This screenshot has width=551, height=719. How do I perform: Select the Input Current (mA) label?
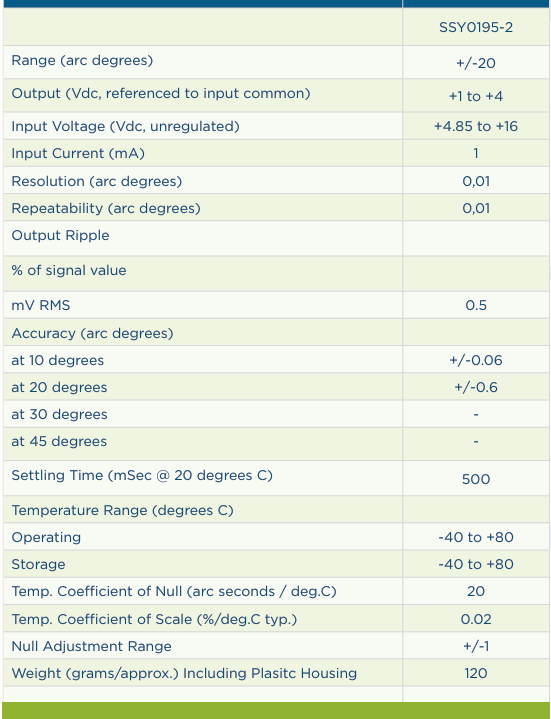tap(78, 153)
